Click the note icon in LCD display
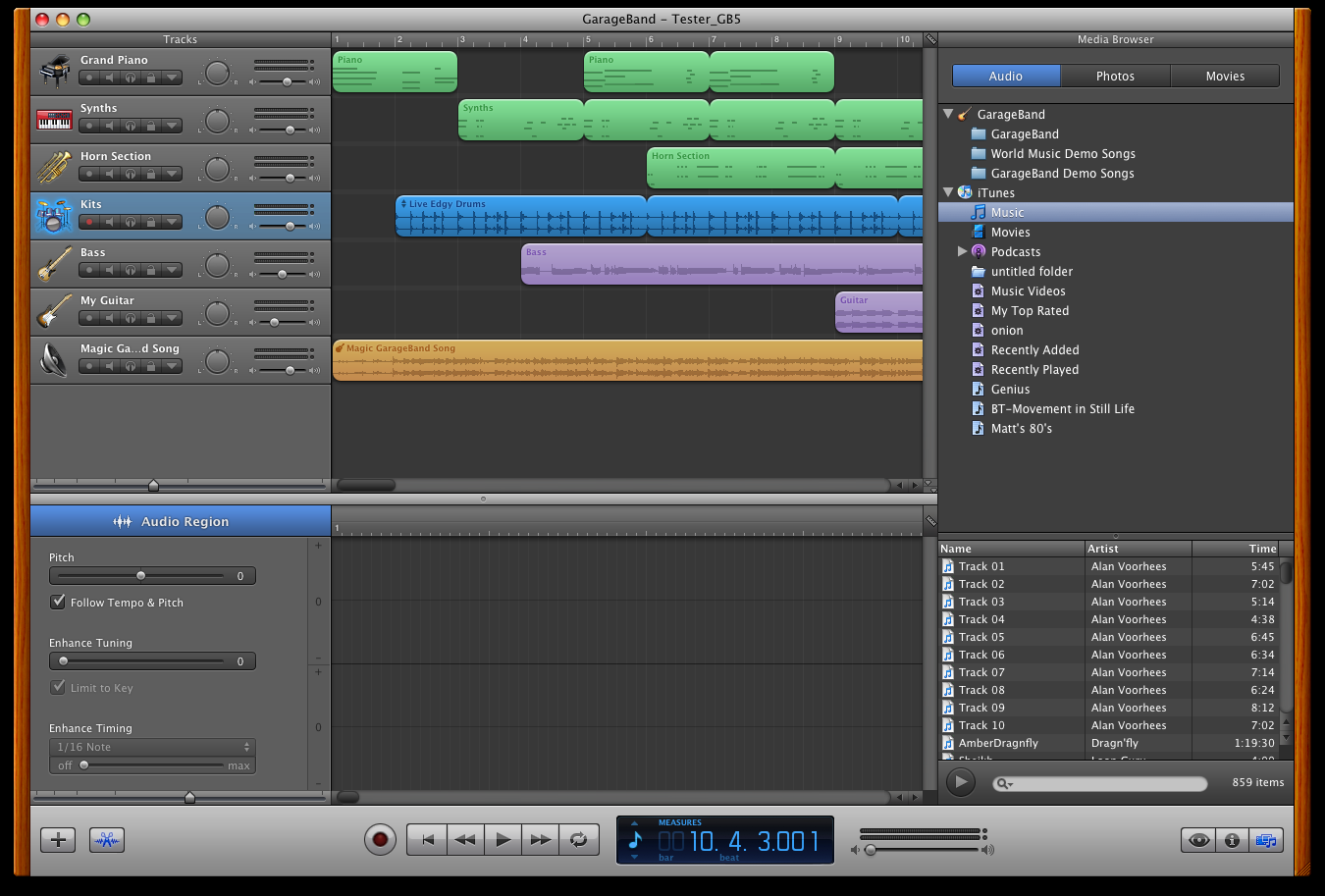The height and width of the screenshot is (896, 1325). click(635, 840)
